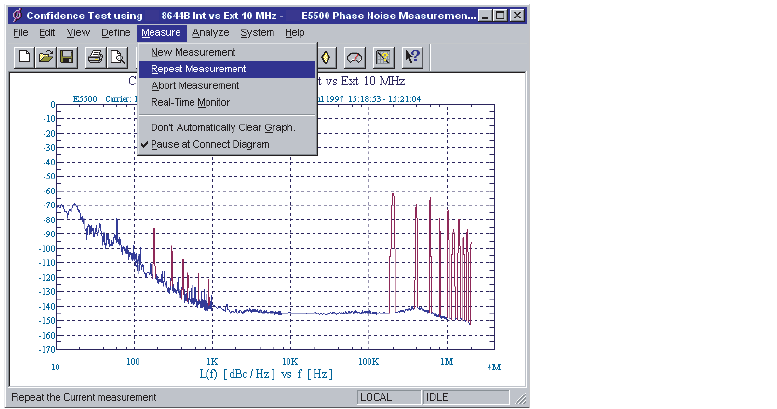Click the -170 y-axis label
777x409 pixels.
[x=47, y=350]
